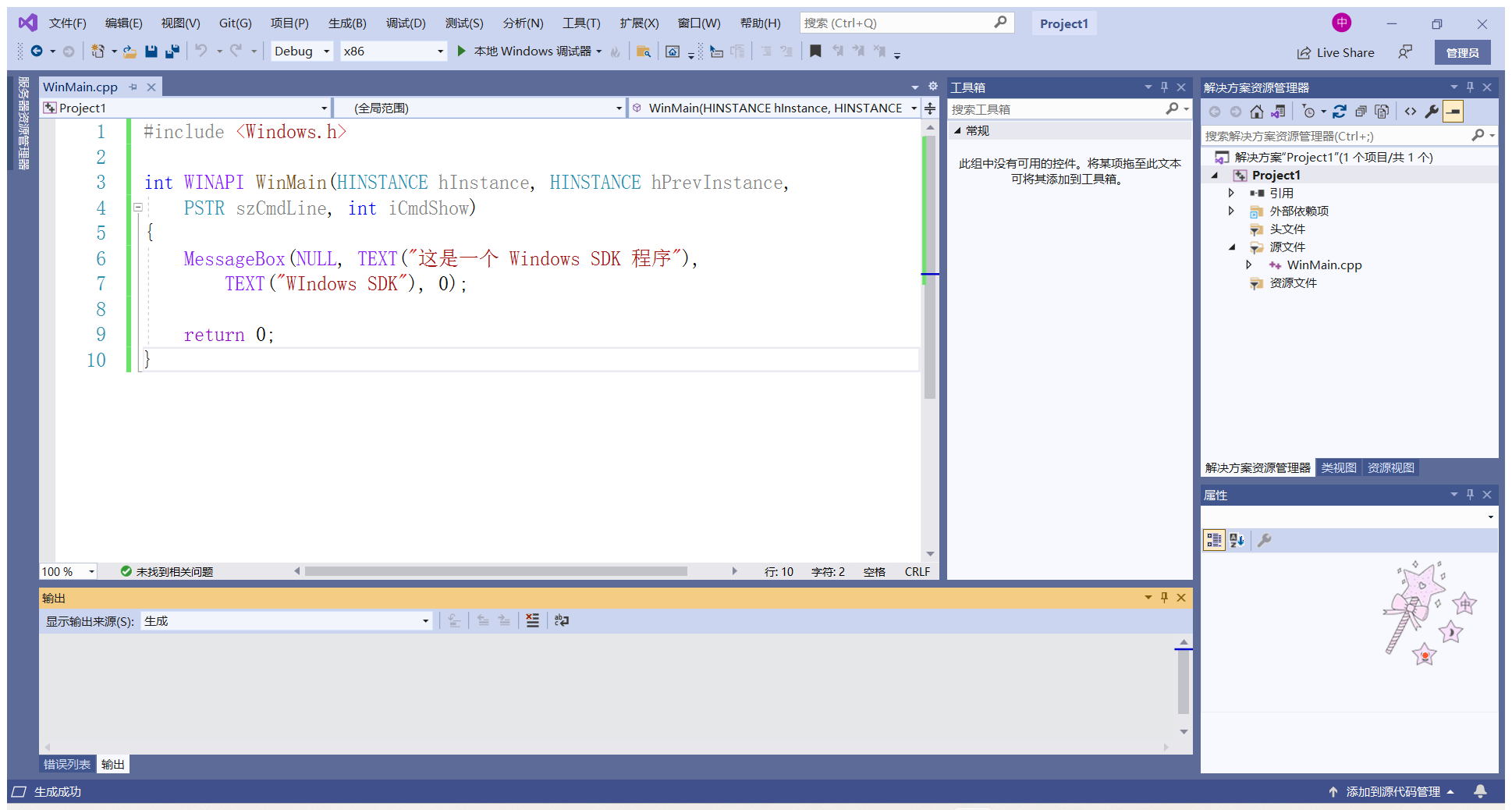Collapse the 常规 group in the Toolbox
This screenshot has height=810, width=1512.
pyautogui.click(x=957, y=131)
